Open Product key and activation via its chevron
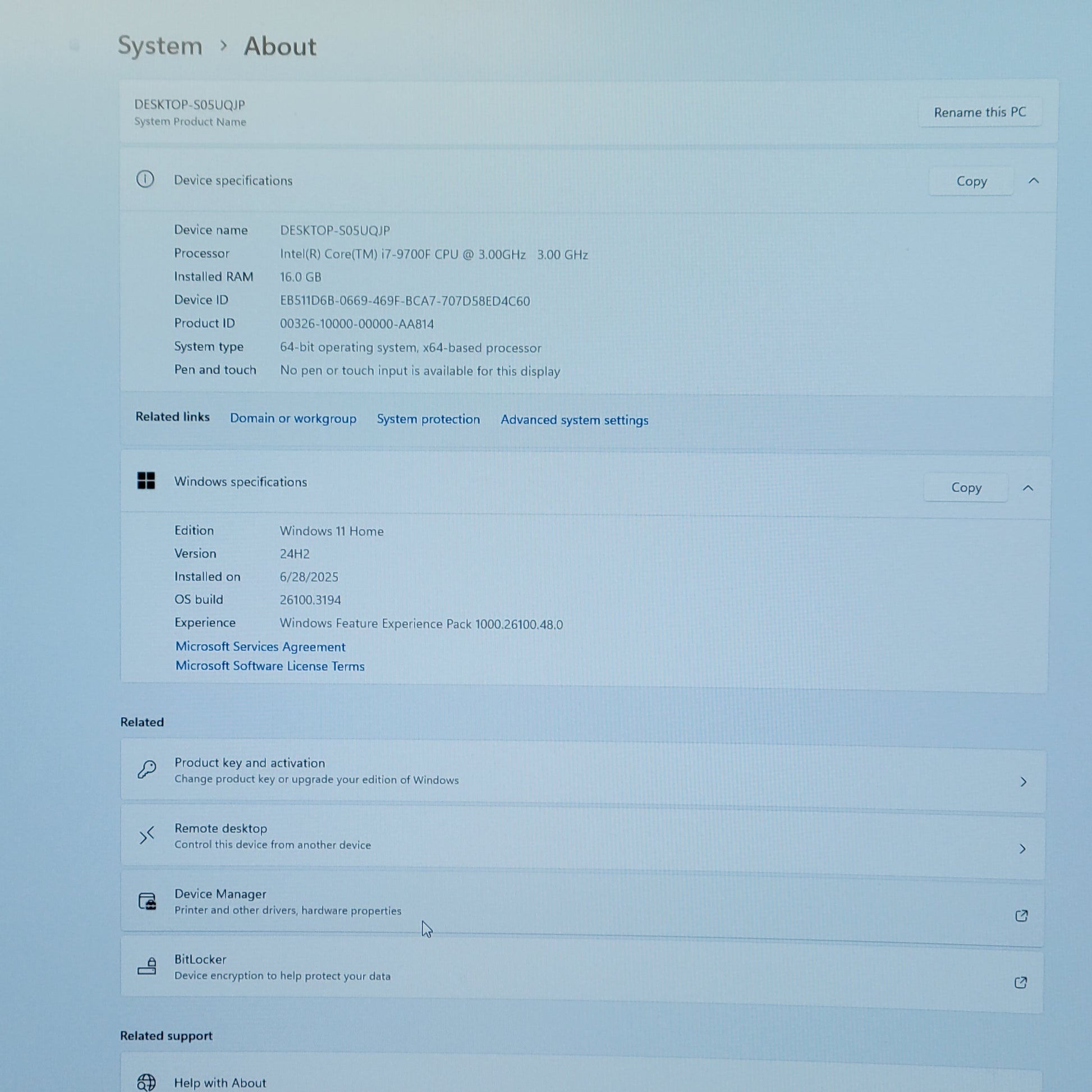Image resolution: width=1092 pixels, height=1092 pixels. click(1023, 782)
